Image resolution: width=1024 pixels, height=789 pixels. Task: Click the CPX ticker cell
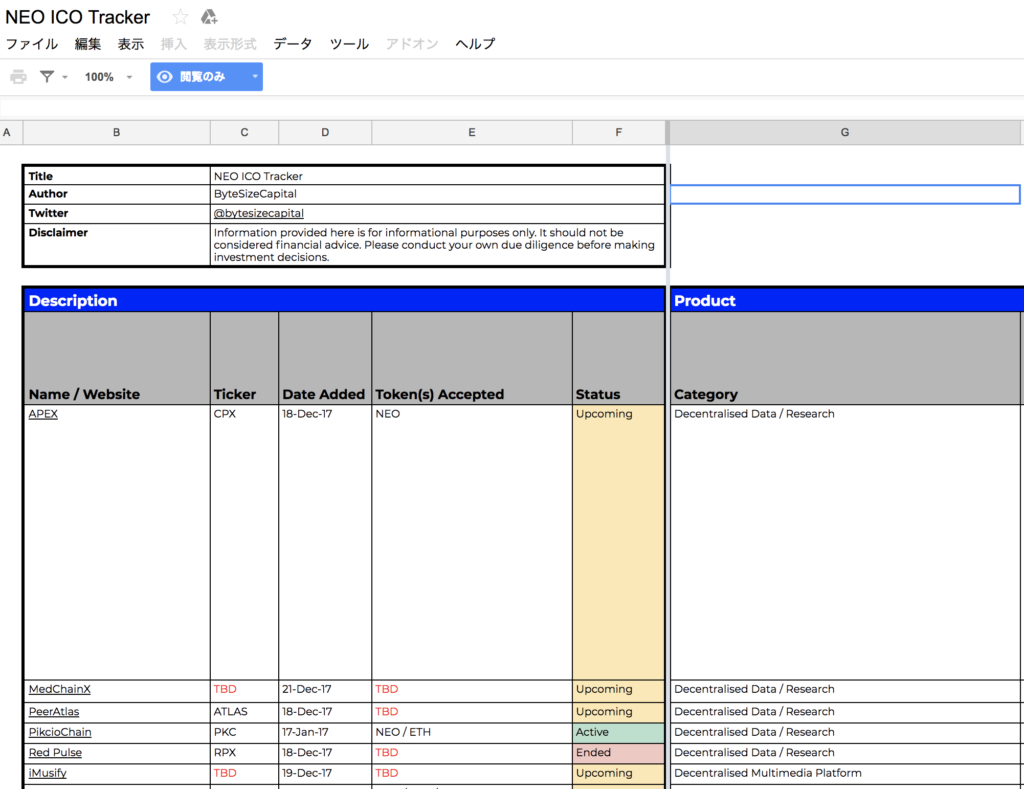[244, 542]
